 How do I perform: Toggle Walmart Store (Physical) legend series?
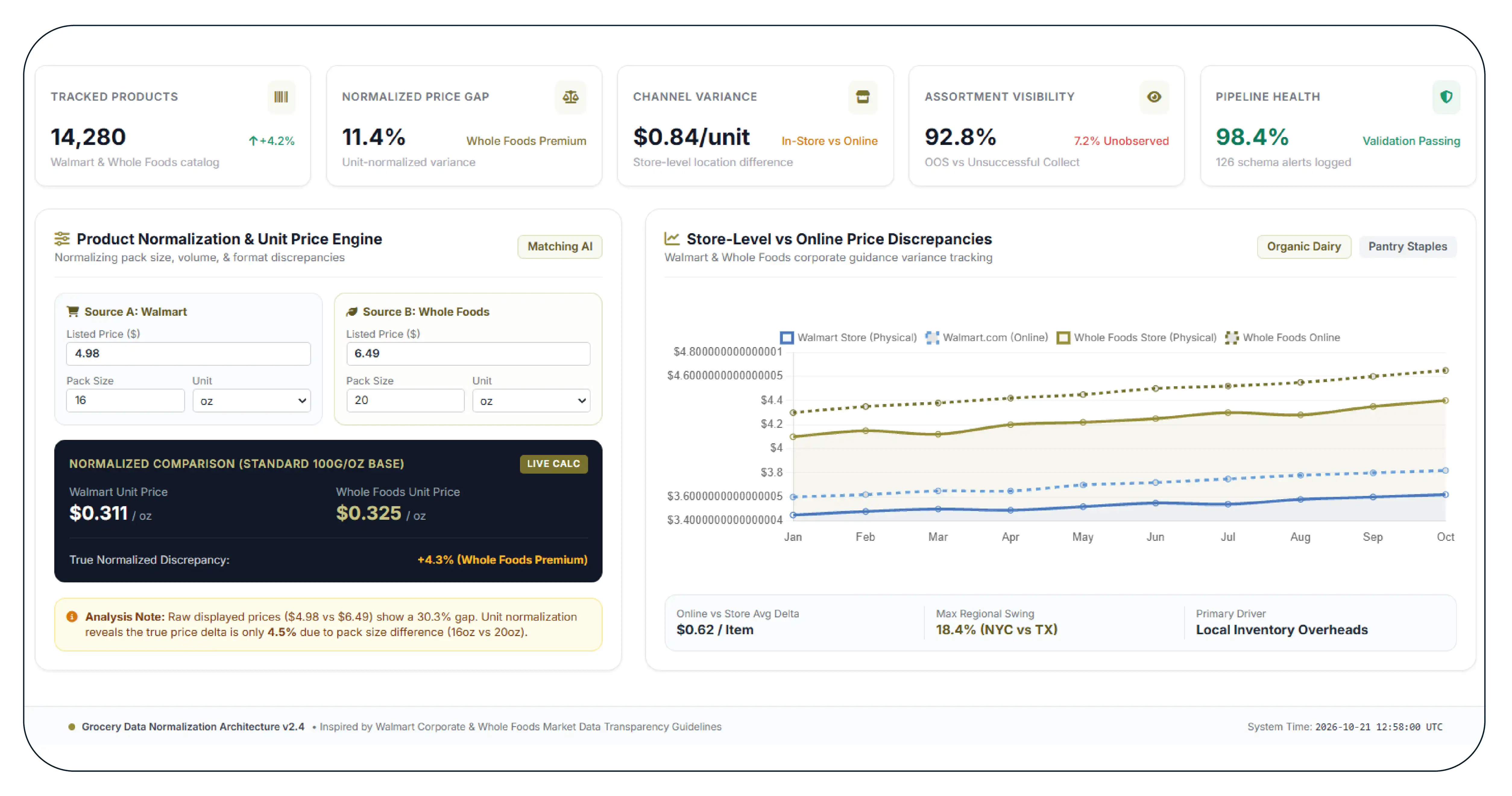[x=848, y=337]
